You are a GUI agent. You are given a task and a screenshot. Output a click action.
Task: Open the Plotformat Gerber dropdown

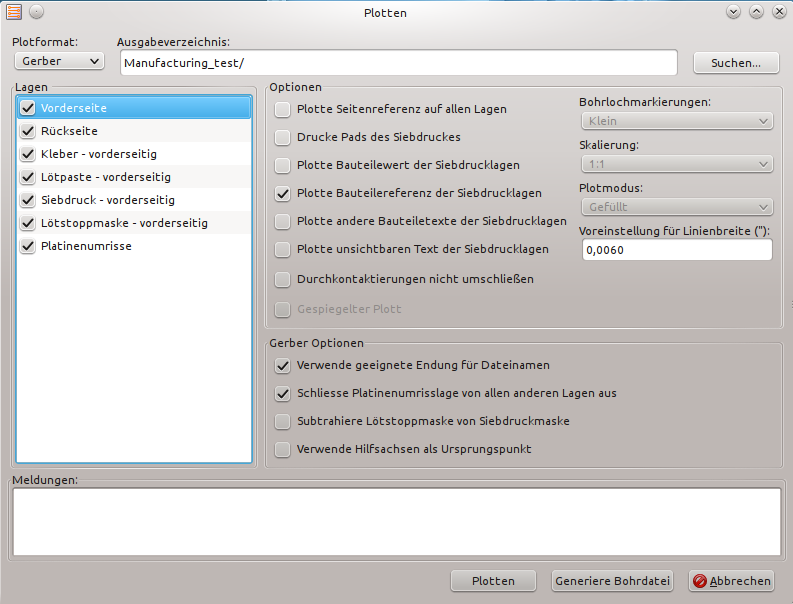59,61
